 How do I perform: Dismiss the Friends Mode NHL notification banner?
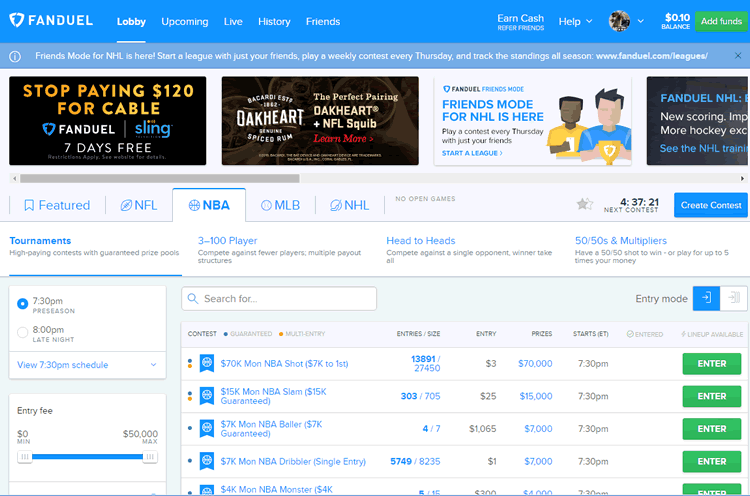(x=738, y=56)
